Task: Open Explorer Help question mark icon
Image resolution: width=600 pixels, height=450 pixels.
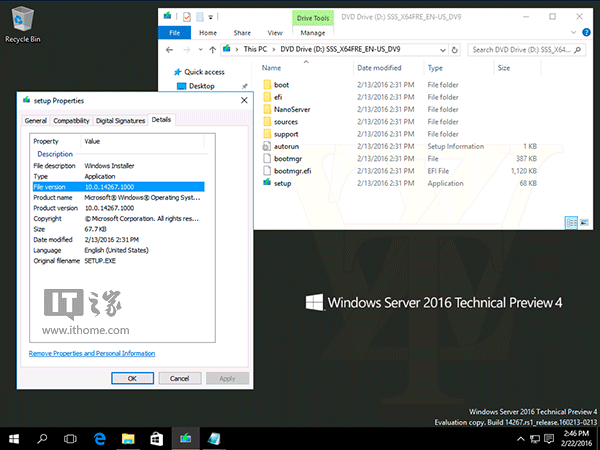Action: coord(586,33)
